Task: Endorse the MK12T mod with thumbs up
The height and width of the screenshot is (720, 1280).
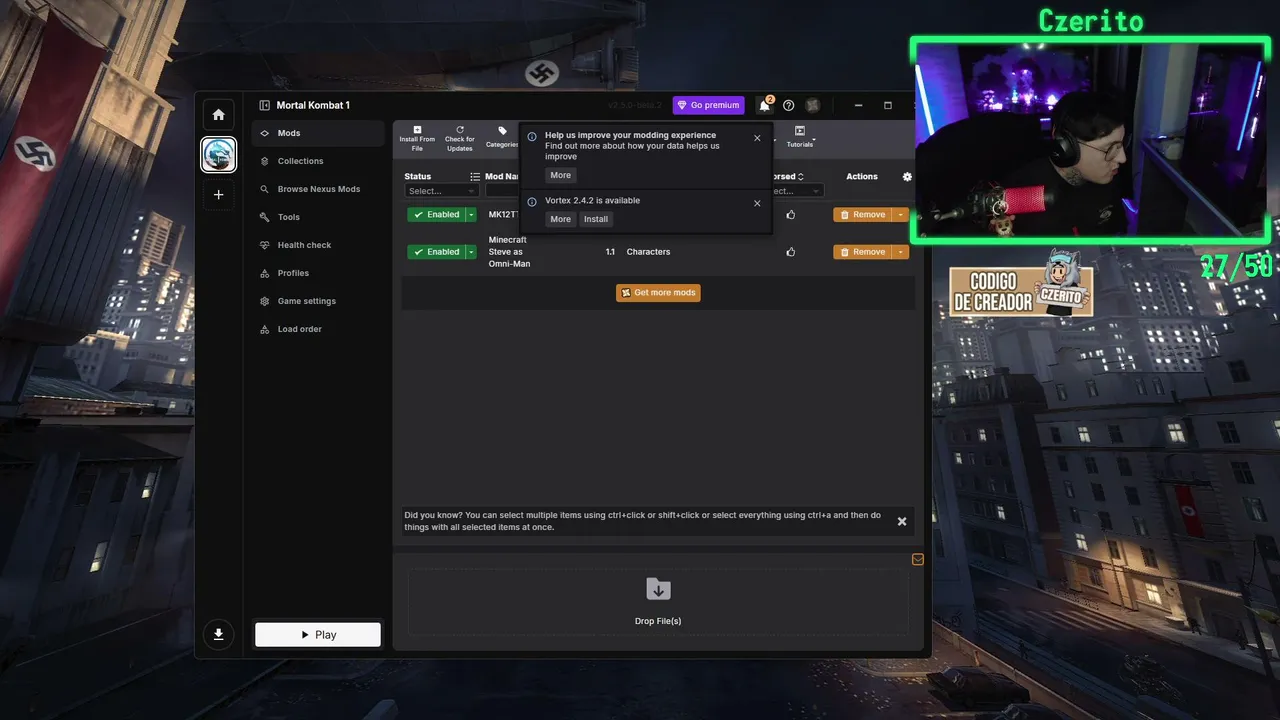Action: point(791,215)
